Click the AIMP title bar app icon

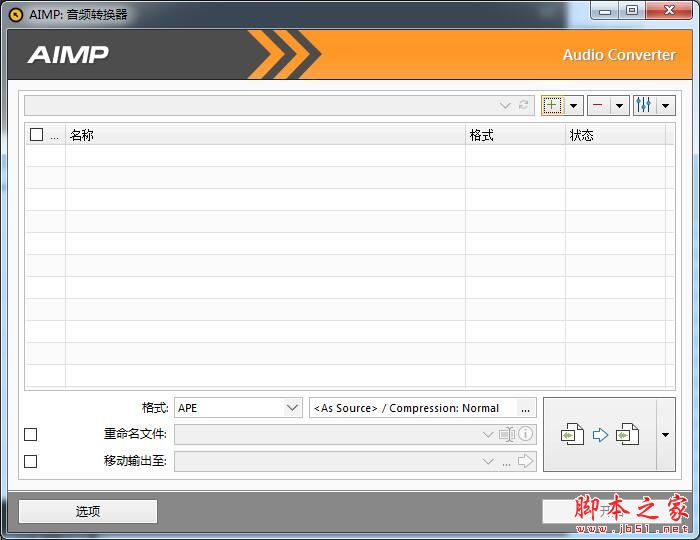(16, 15)
